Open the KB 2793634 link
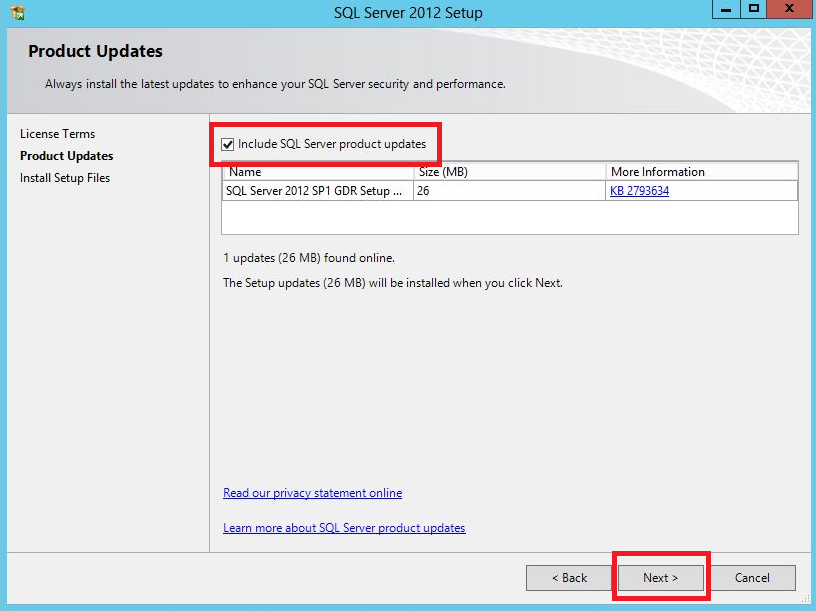This screenshot has width=816, height=611. pos(639,191)
